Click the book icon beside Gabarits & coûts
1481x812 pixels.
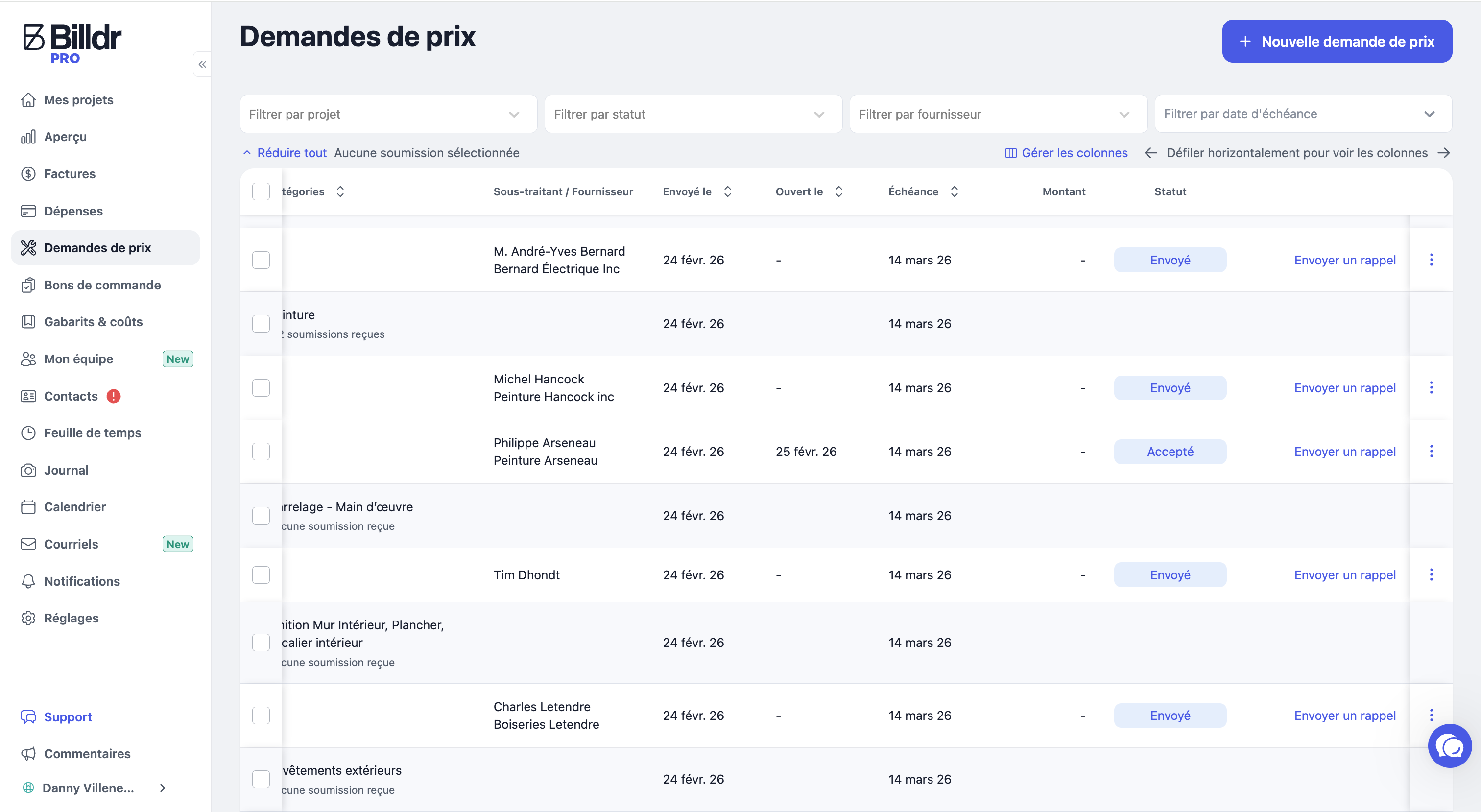tap(28, 322)
